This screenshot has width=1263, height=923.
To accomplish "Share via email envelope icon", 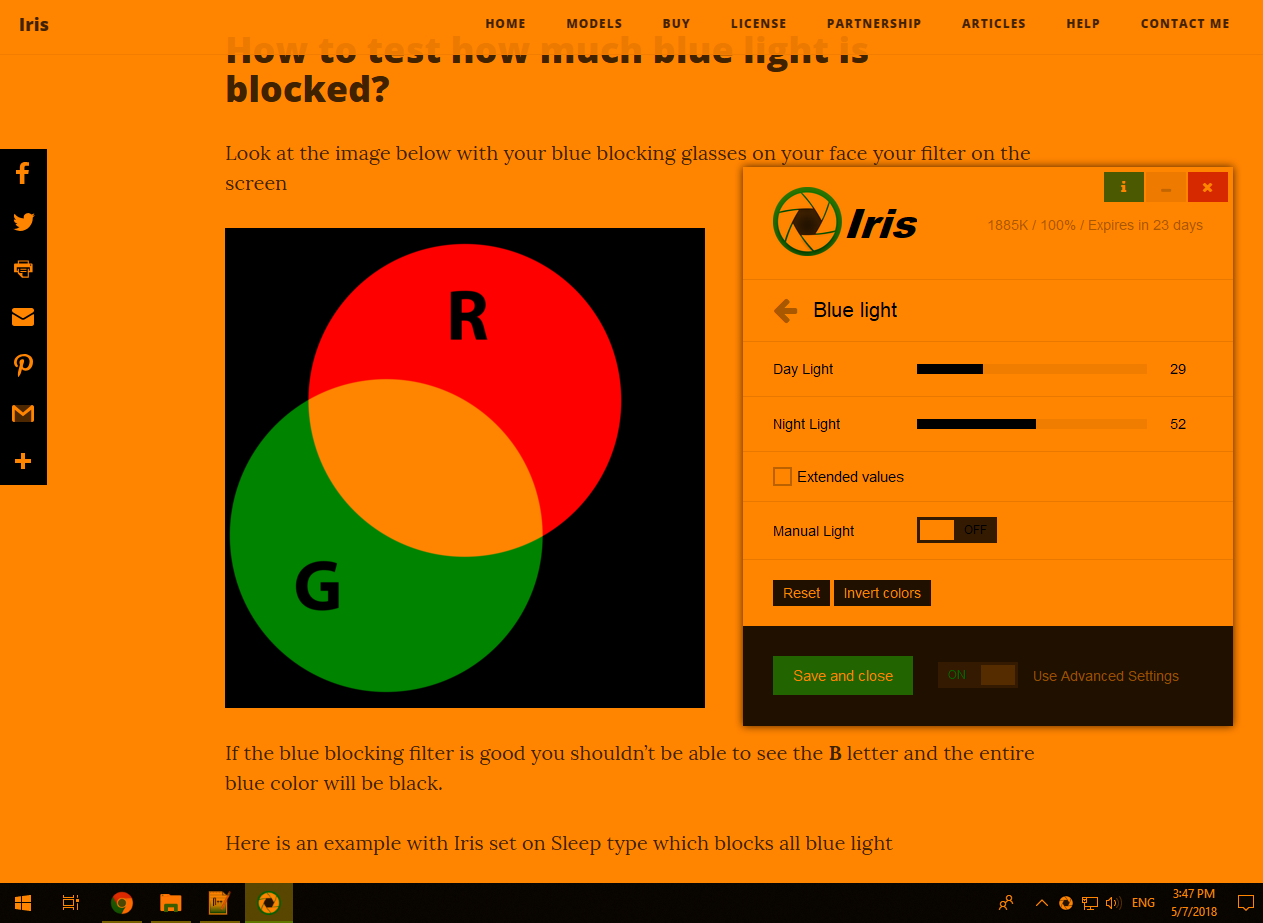I will [x=23, y=317].
